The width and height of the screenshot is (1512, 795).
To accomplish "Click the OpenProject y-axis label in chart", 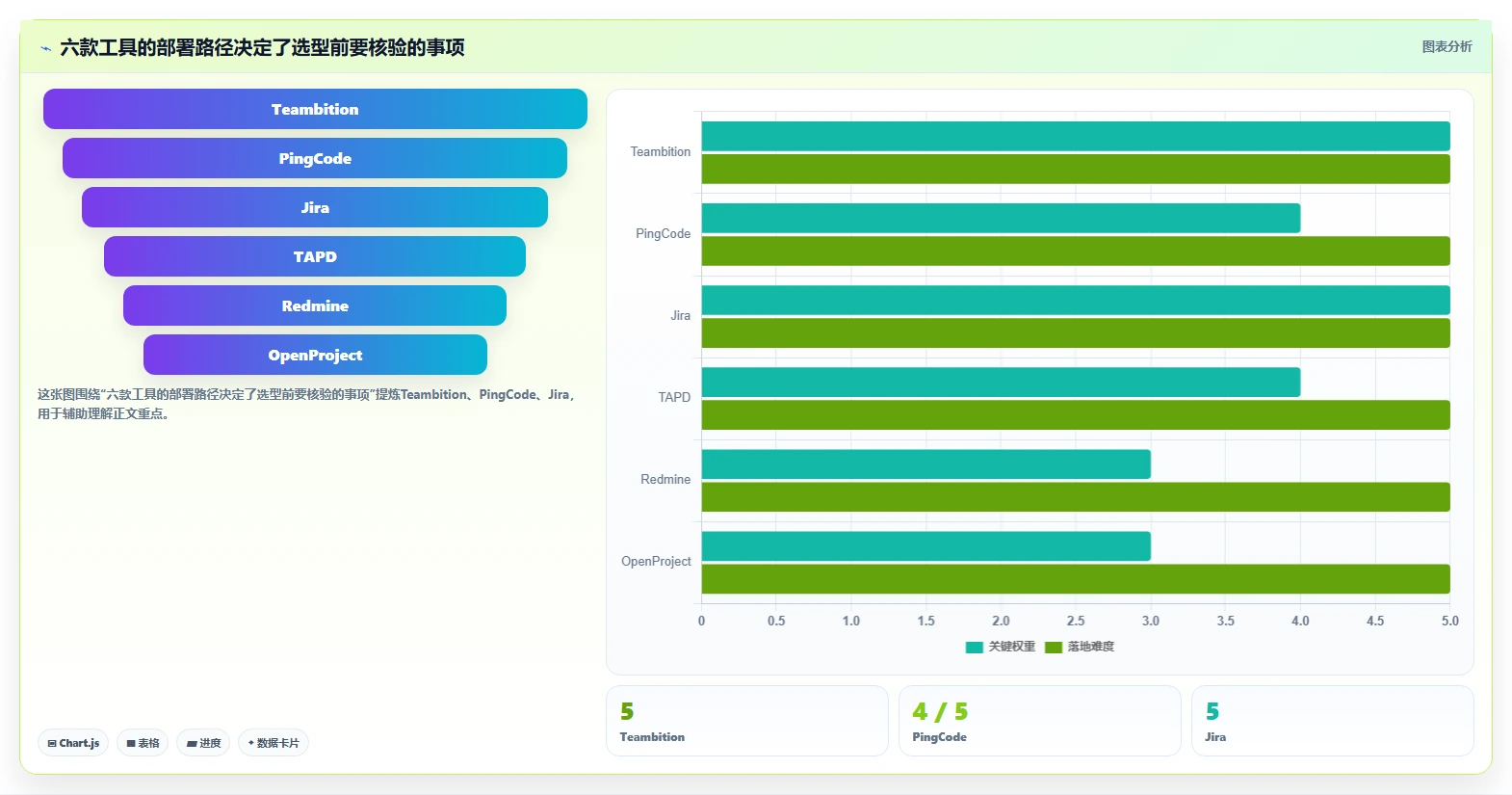I will [x=656, y=561].
